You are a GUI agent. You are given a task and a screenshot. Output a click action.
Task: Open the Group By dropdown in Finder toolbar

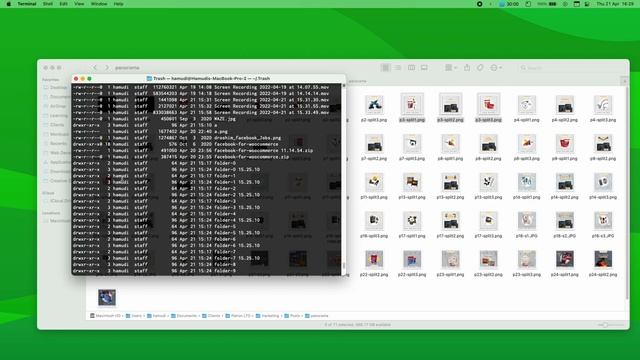pyautogui.click(x=451, y=68)
